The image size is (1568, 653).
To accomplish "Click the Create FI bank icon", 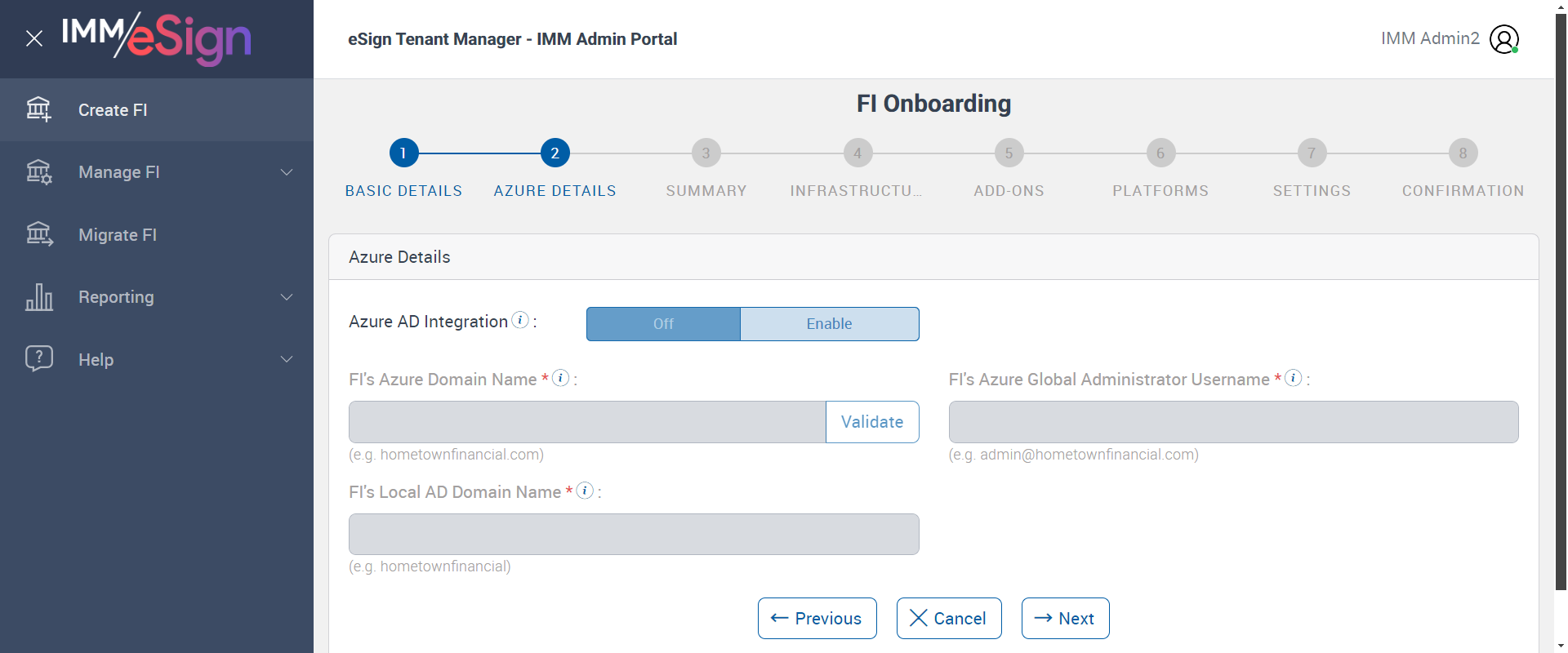I will (x=38, y=109).
